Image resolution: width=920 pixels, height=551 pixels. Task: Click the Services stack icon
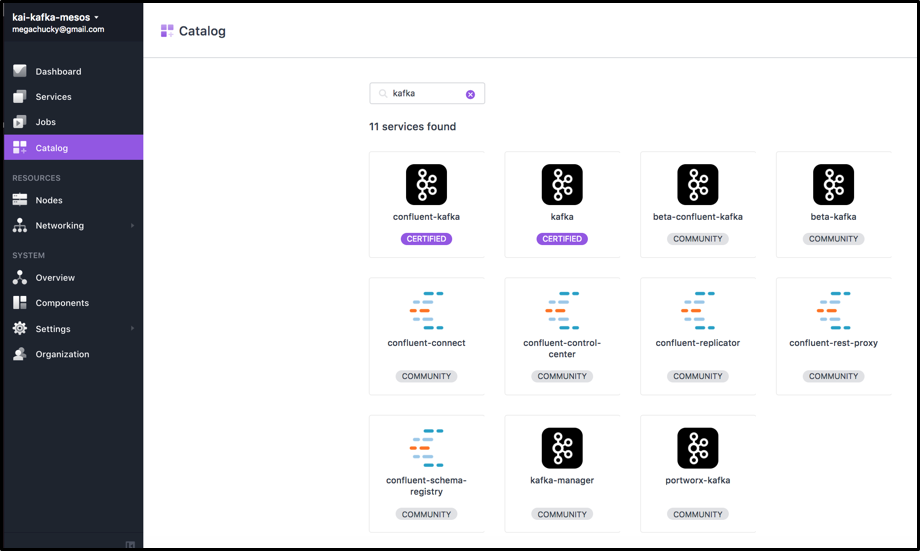[20, 96]
